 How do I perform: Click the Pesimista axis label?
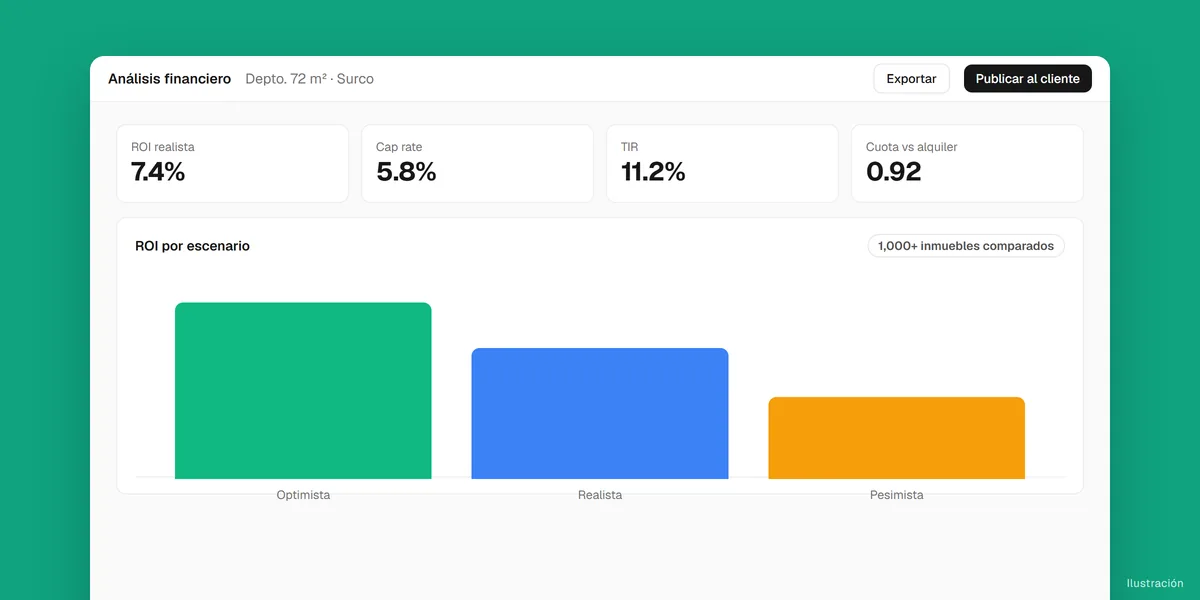[x=897, y=495]
